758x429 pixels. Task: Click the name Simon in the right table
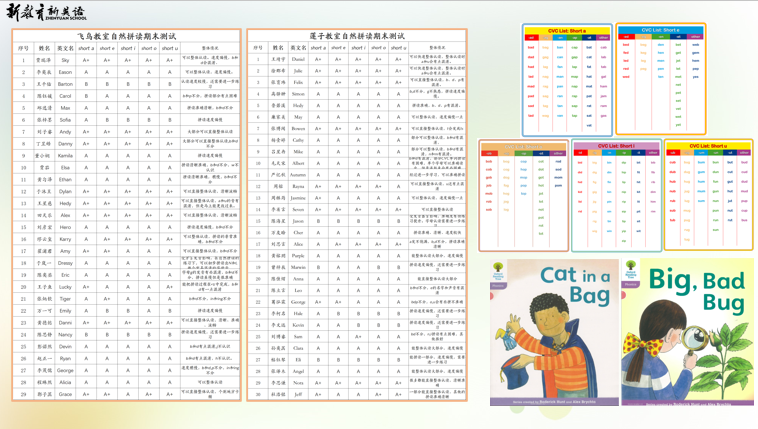pyautogui.click(x=299, y=94)
